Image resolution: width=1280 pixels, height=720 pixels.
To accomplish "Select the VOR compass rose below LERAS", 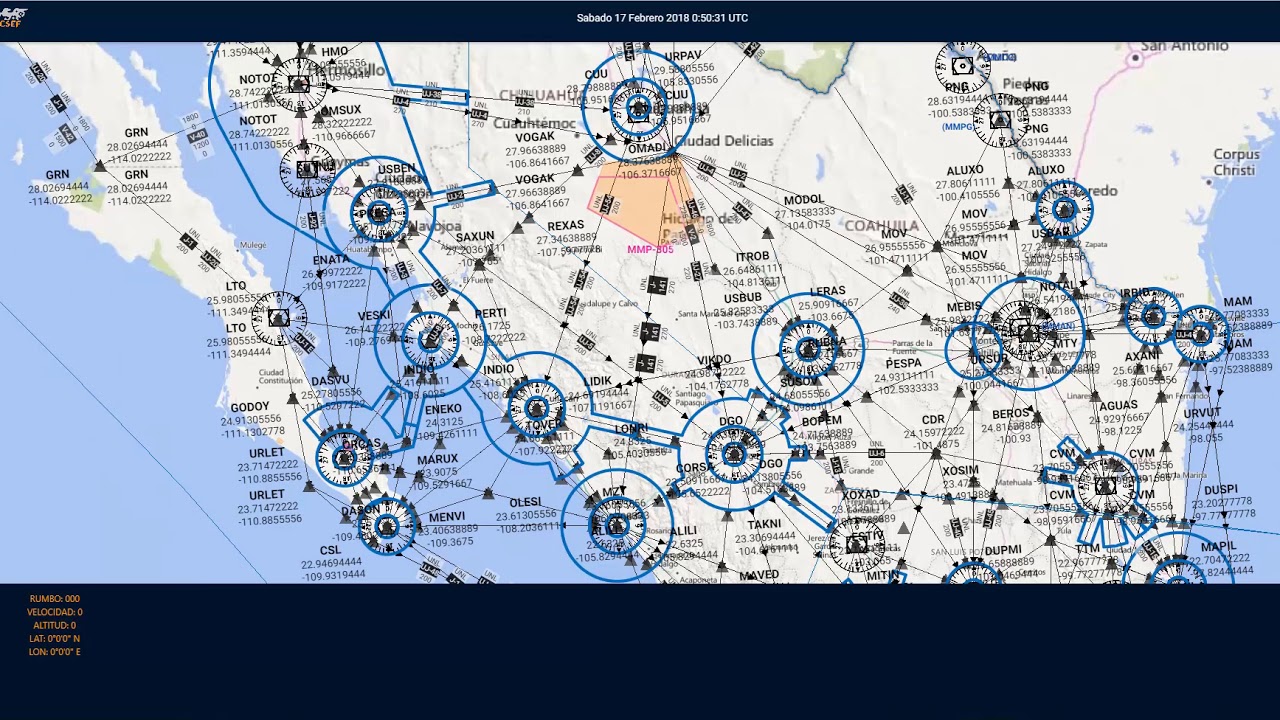I will [807, 349].
